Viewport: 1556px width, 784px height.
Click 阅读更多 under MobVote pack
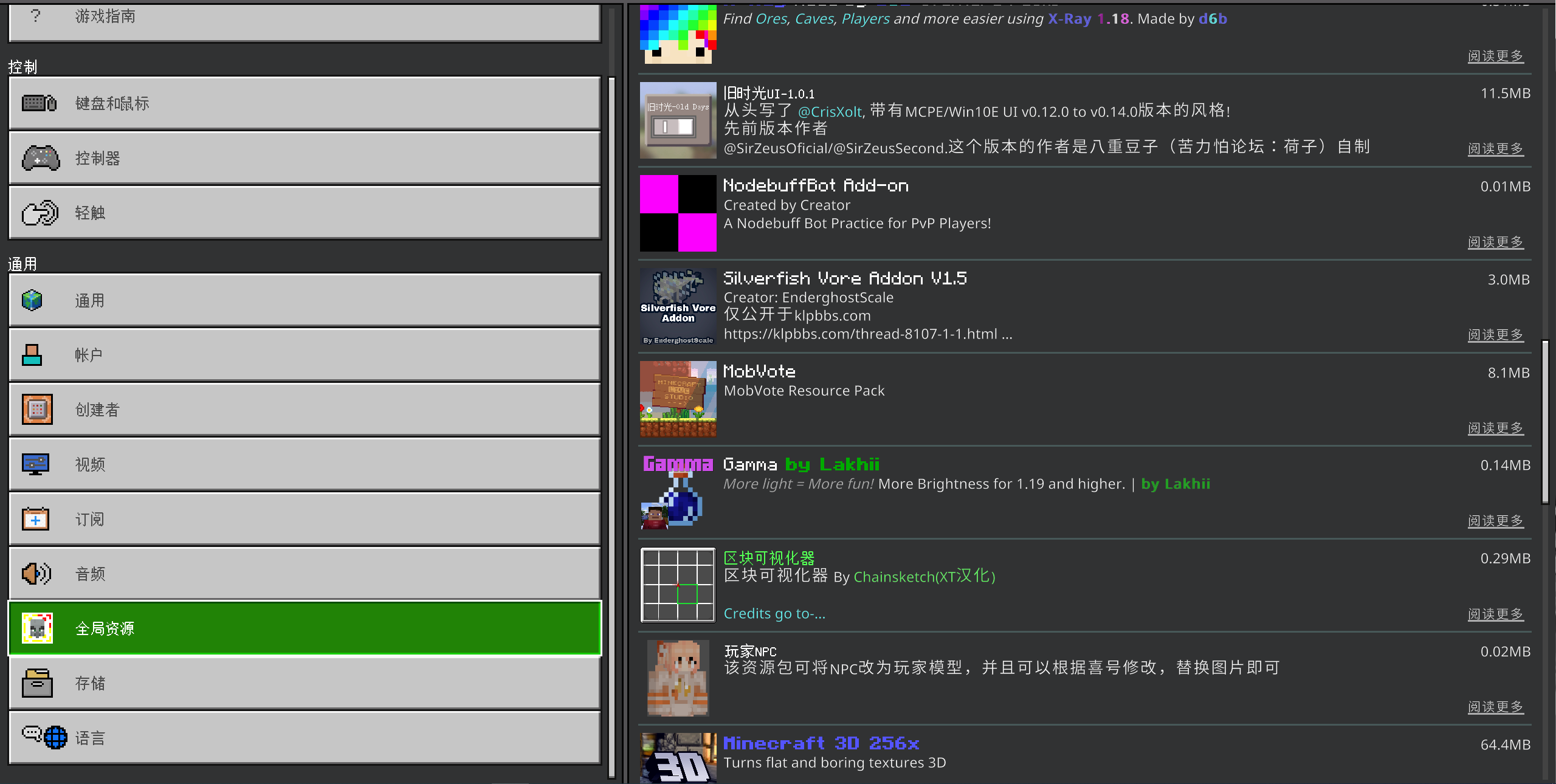(1496, 428)
